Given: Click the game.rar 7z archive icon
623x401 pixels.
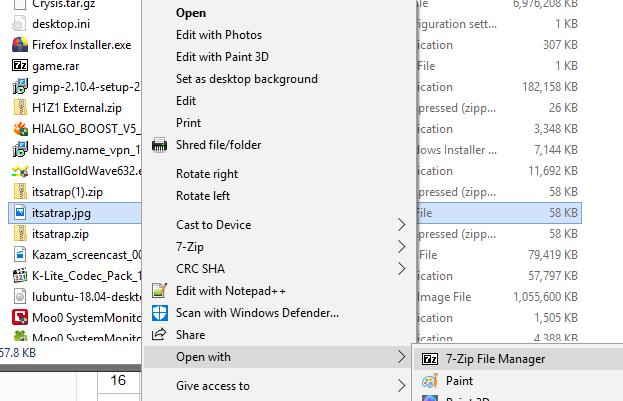Looking at the screenshot, I should pos(20,66).
